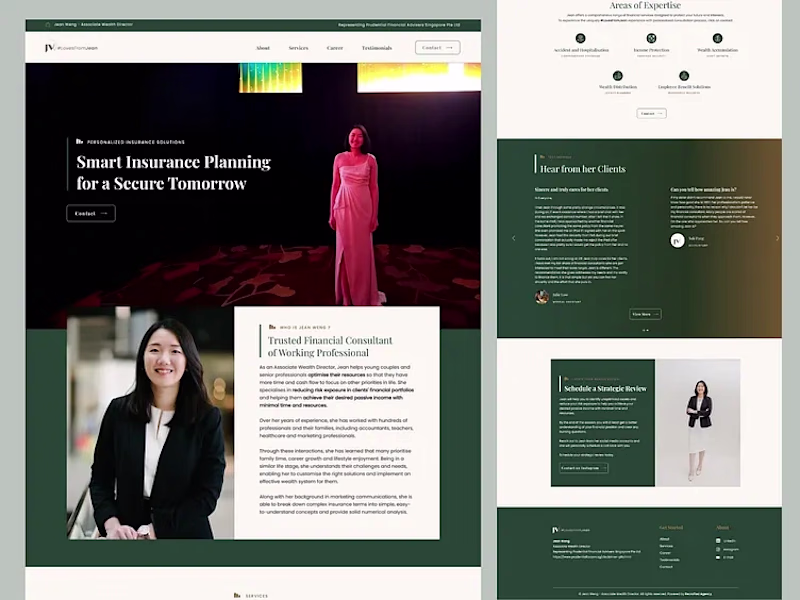Click the Contact button in the header
The width and height of the screenshot is (800, 600).
[x=438, y=47]
